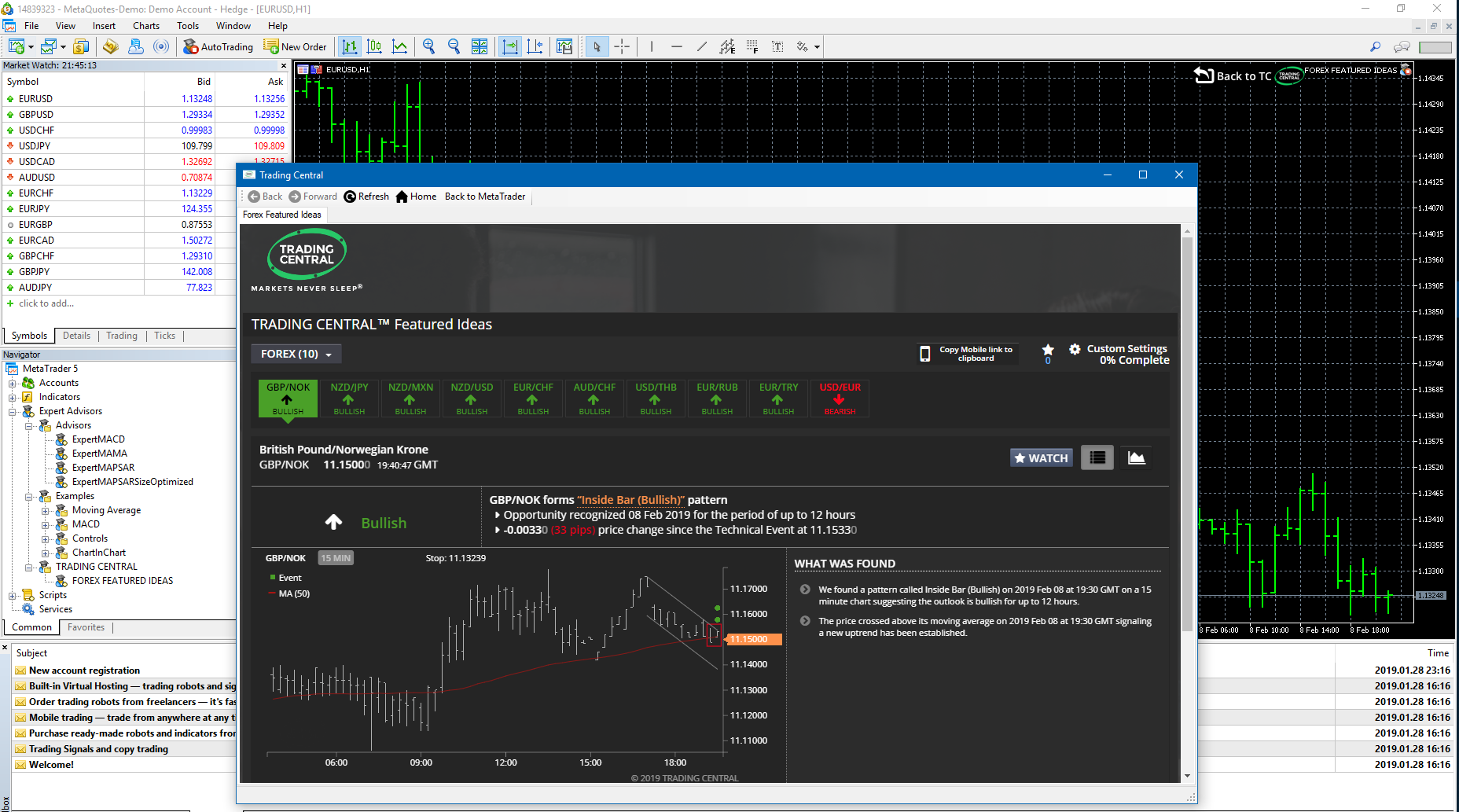This screenshot has width=1459, height=812.
Task: Click Back to MetaTrader link
Action: (485, 197)
